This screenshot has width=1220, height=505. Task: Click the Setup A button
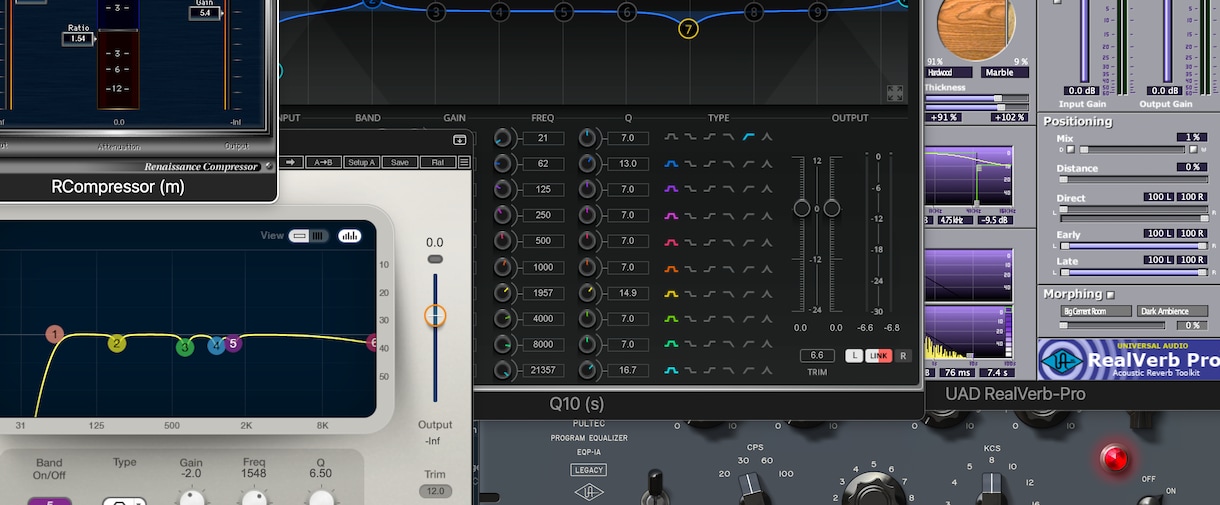[x=361, y=162]
